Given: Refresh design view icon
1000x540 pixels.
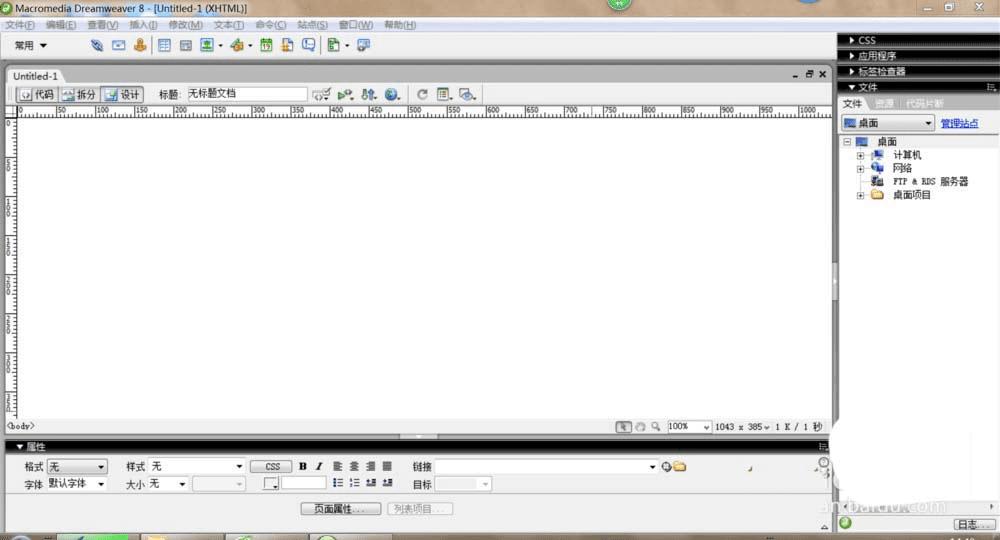Looking at the screenshot, I should (x=422, y=94).
